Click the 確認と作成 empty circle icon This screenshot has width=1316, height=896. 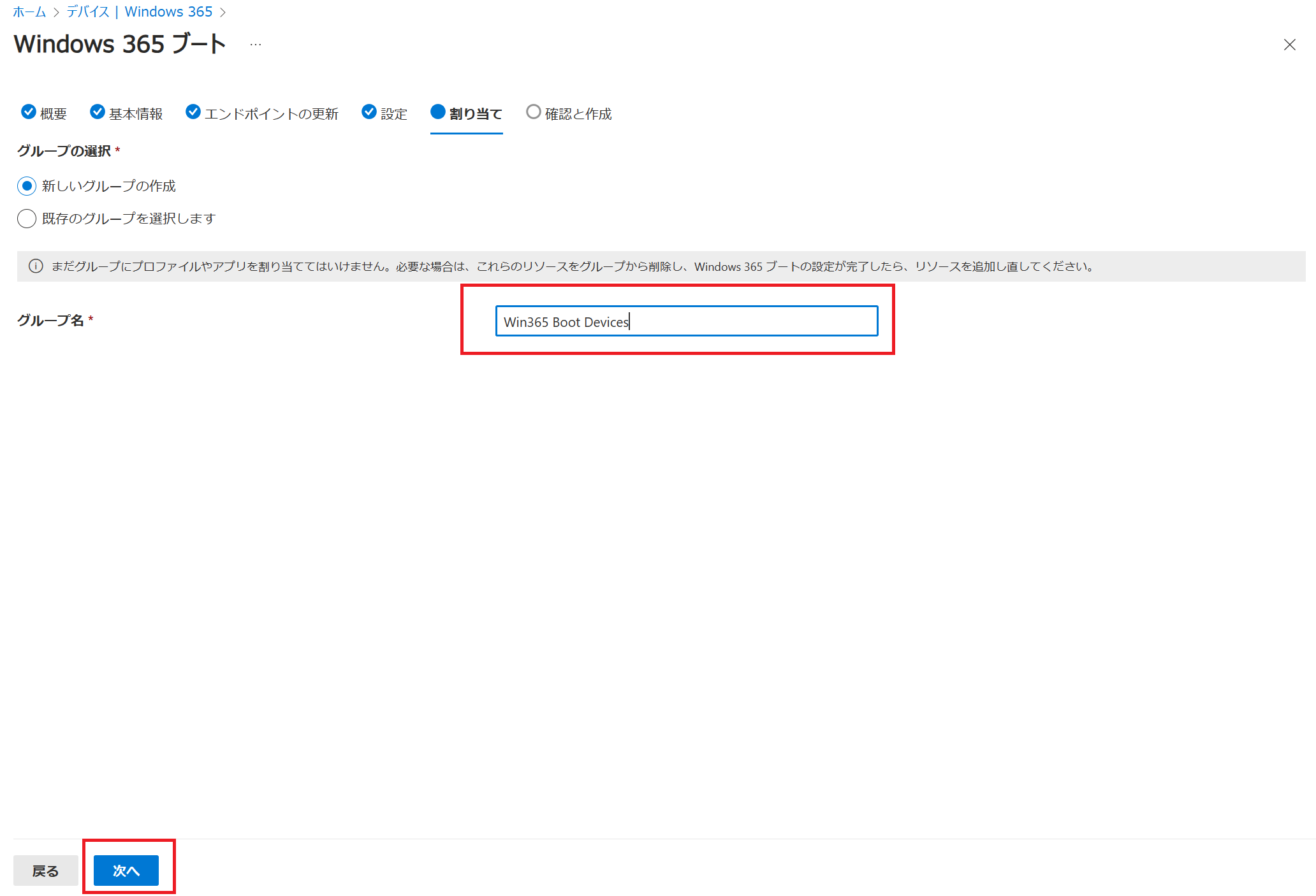click(x=533, y=112)
